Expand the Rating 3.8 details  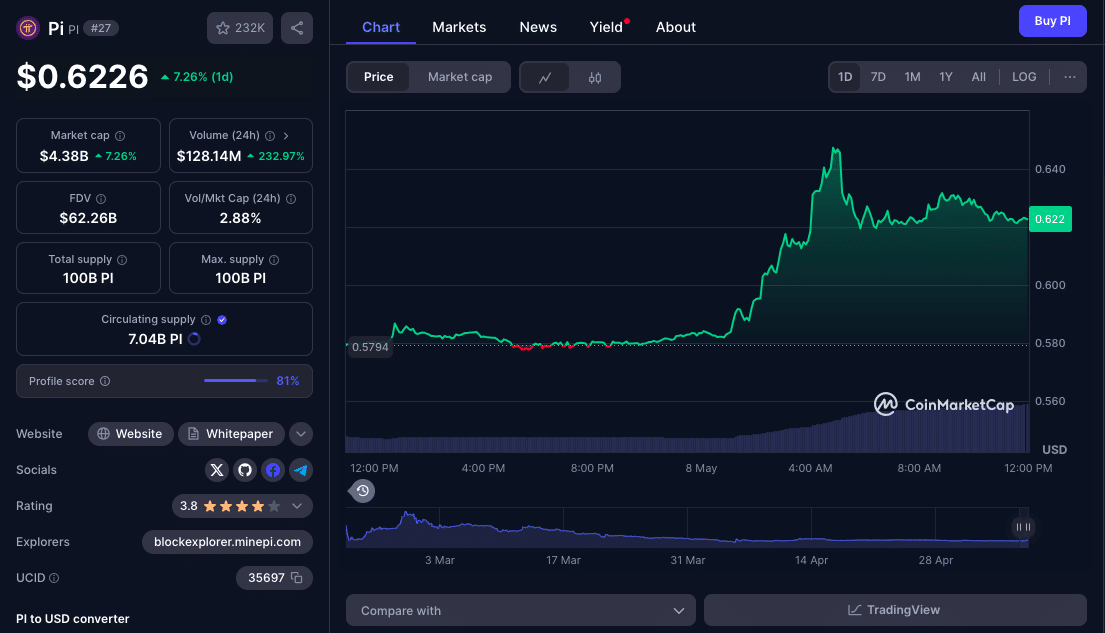297,506
